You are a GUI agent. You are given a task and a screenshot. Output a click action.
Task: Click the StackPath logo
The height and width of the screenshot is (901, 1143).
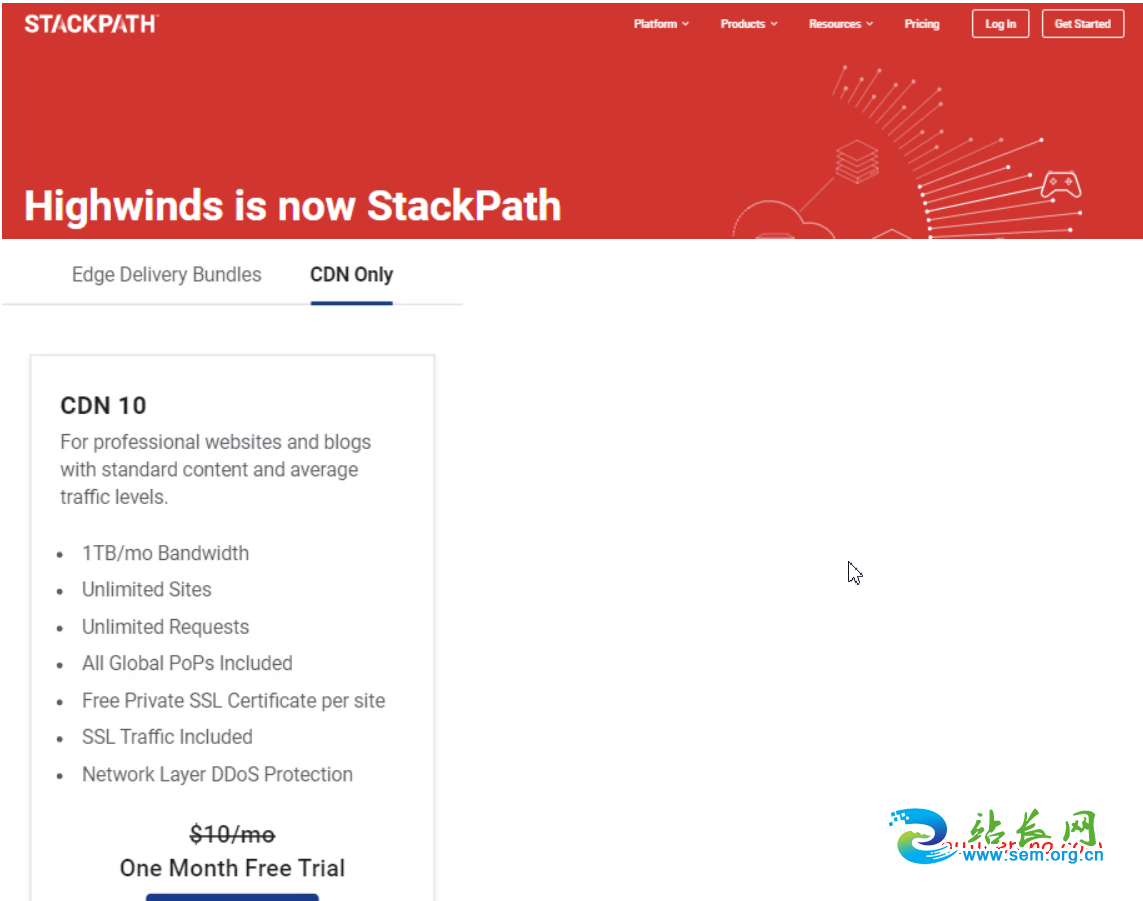tap(91, 24)
